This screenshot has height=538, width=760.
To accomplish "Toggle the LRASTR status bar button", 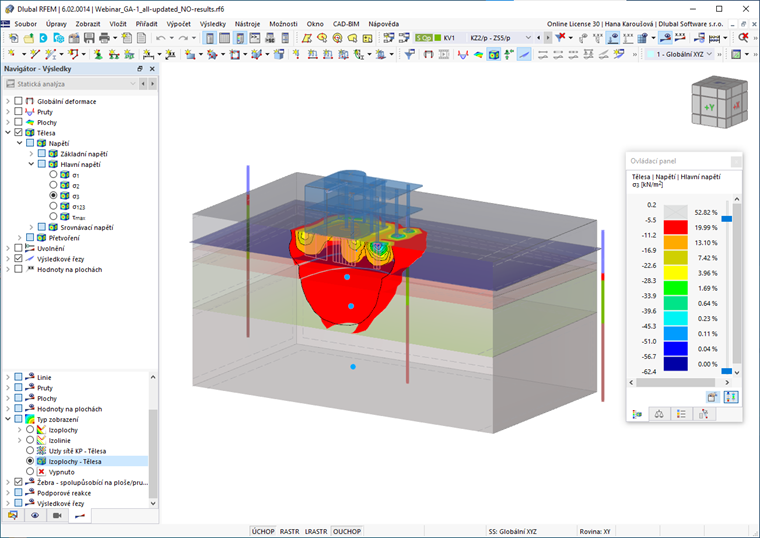I will pyautogui.click(x=316, y=532).
